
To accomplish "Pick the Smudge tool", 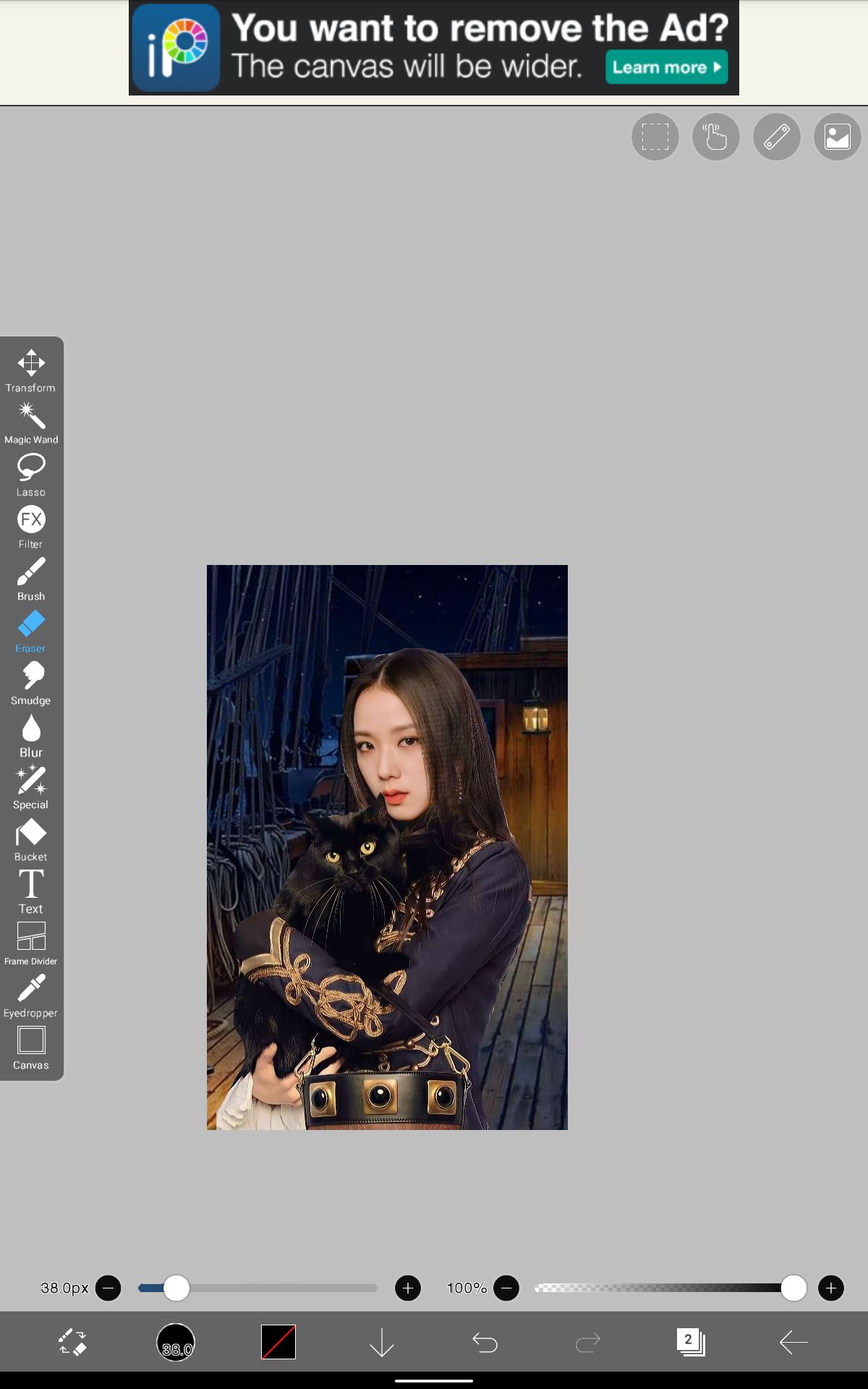I will (31, 684).
